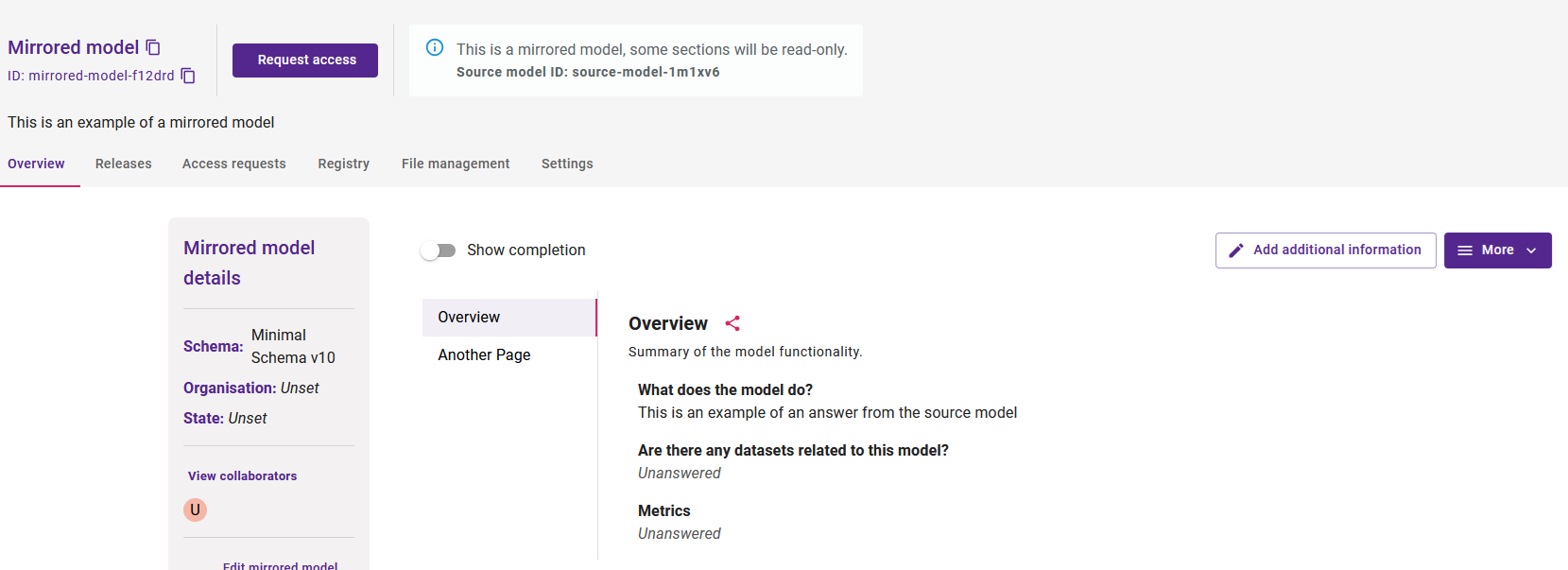Screen dimensions: 1568x570
Task: Click the share icon beside Overview heading
Action: [732, 323]
